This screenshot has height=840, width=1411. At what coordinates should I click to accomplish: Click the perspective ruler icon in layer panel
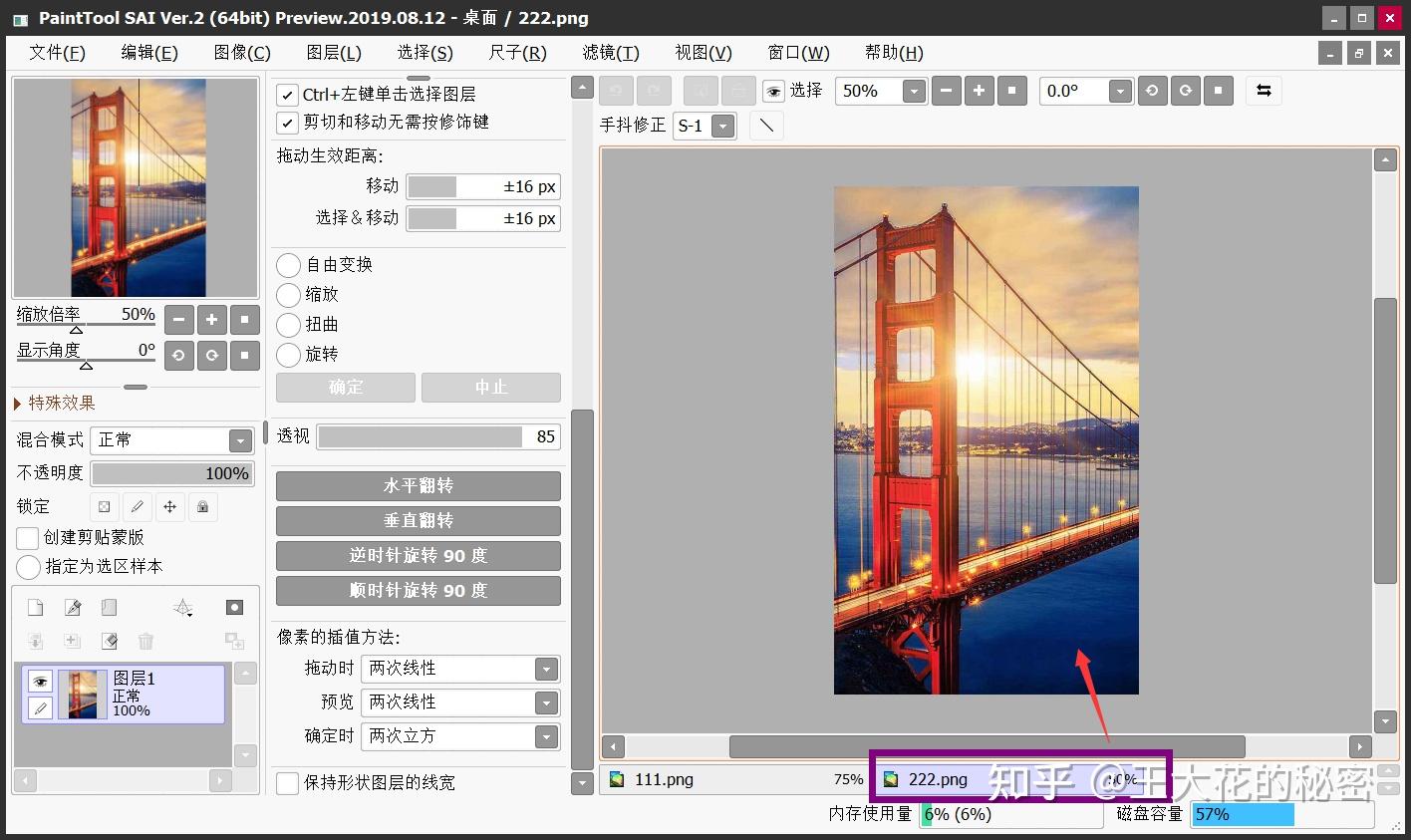click(182, 608)
